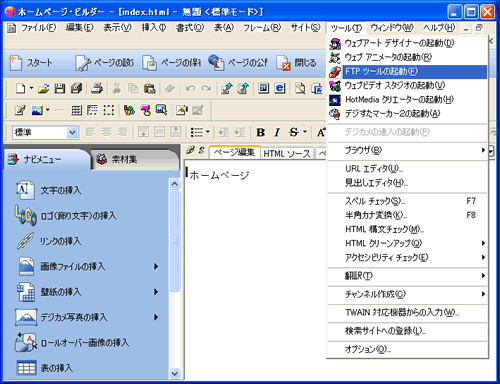Viewport: 500px width, 384px height.
Task: Click the 表の挿入 table icon
Action: click(x=26, y=368)
